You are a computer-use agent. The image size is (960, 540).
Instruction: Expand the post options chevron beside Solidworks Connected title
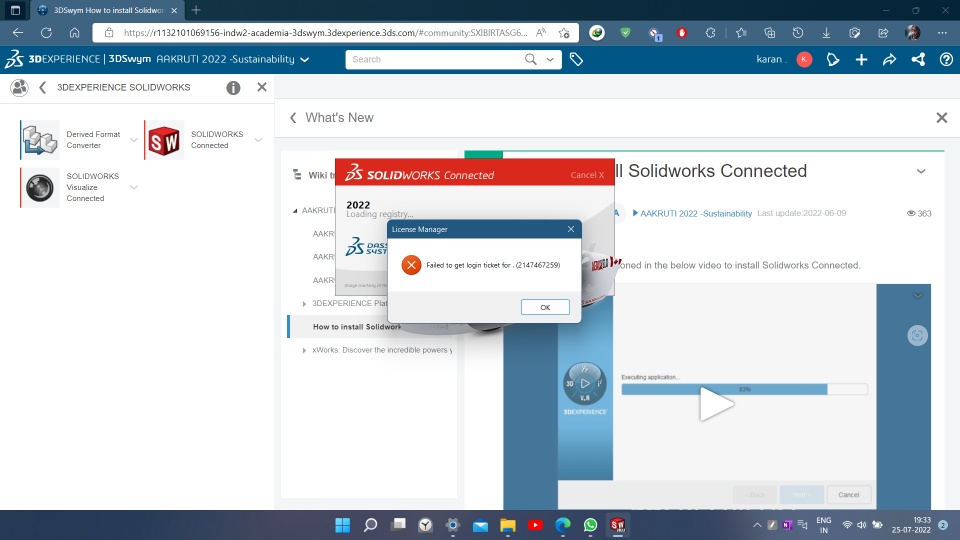[921, 171]
